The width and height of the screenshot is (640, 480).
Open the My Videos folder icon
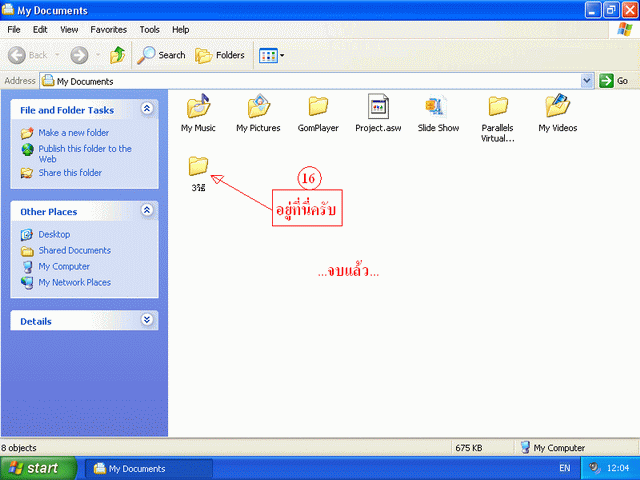pos(558,105)
